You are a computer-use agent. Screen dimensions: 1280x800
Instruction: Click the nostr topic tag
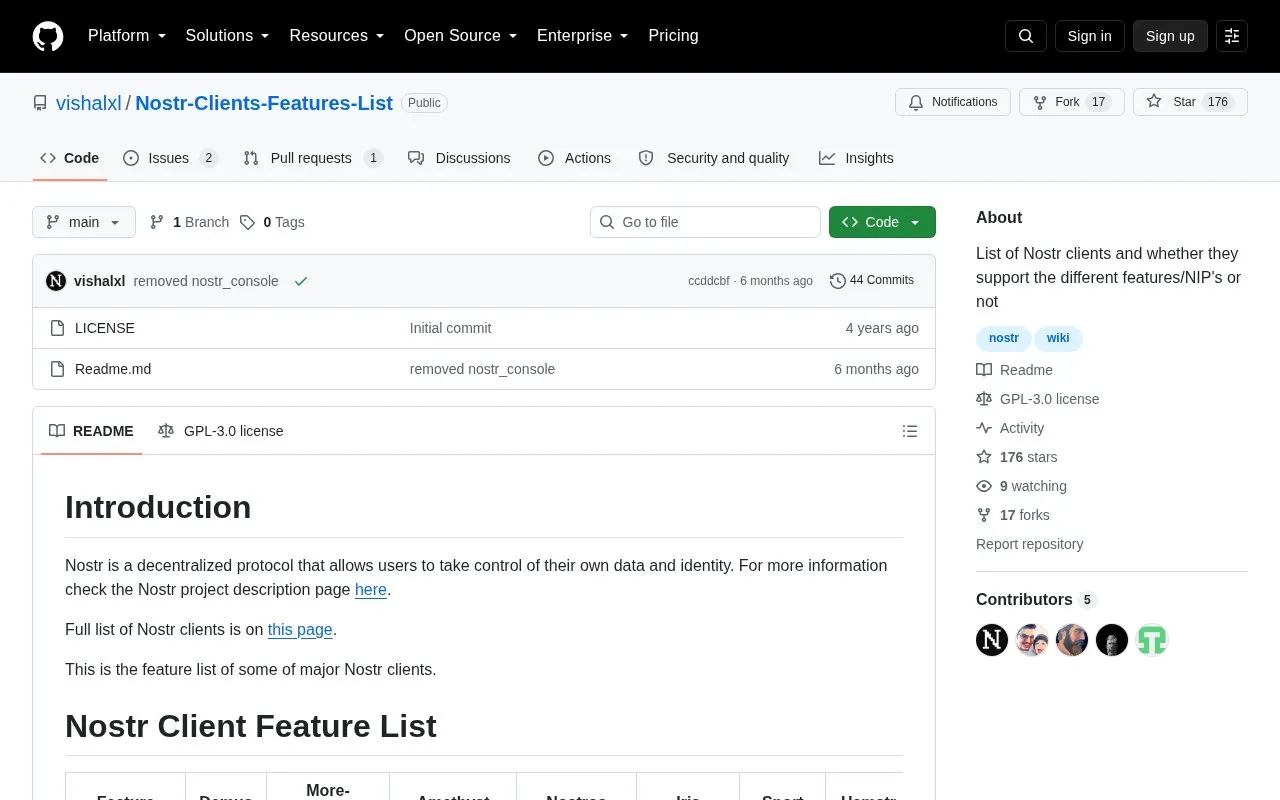[1004, 338]
